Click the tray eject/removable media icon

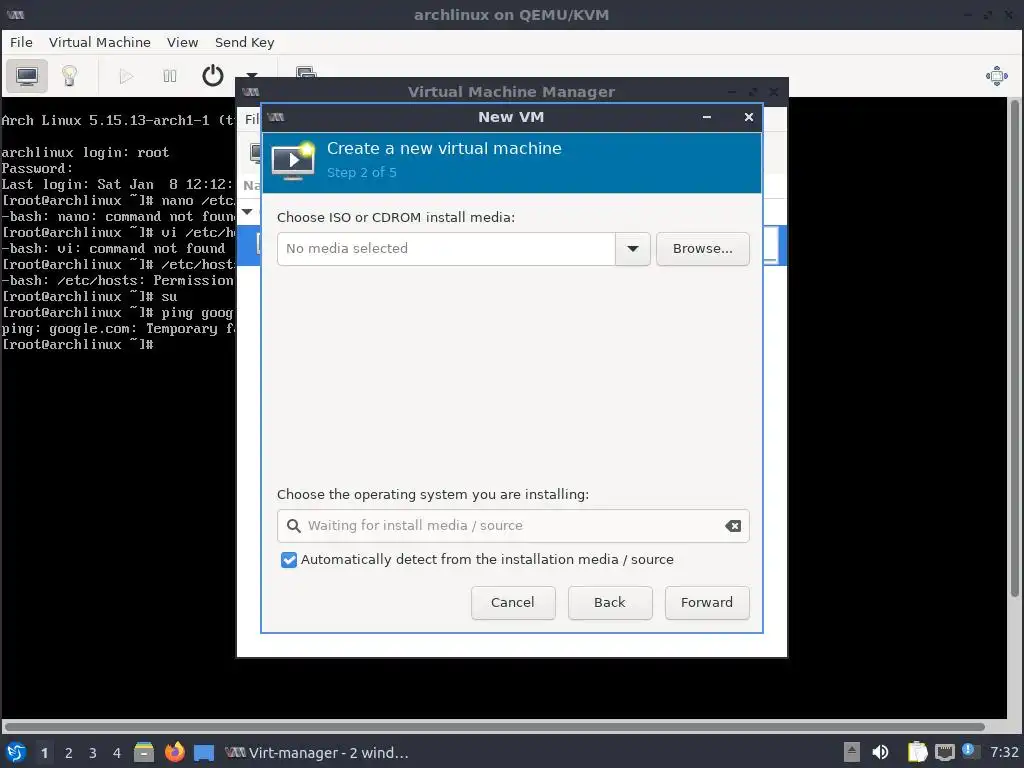(851, 752)
